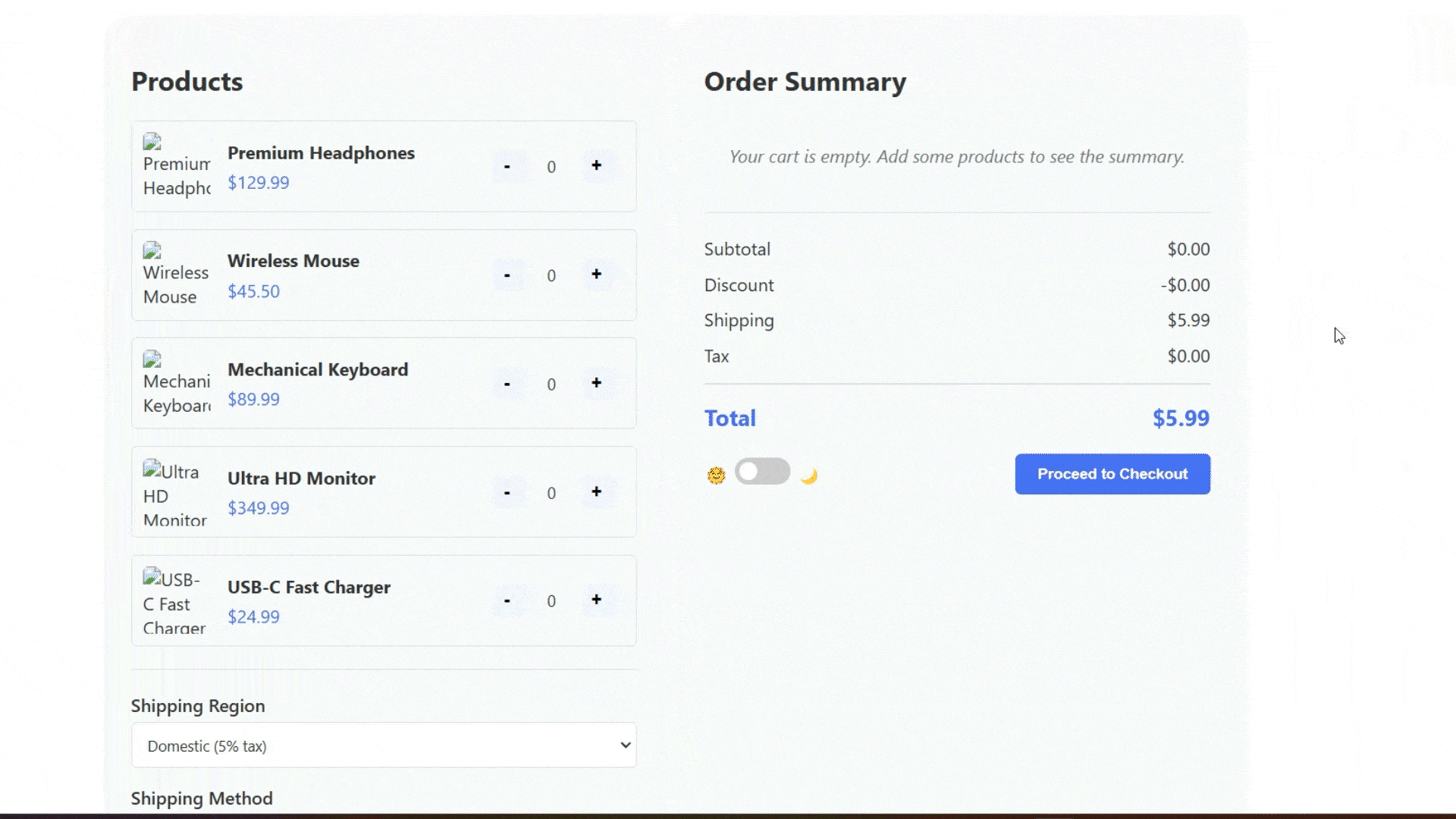Toggle the dark mode switch
1456x819 pixels.
(762, 472)
